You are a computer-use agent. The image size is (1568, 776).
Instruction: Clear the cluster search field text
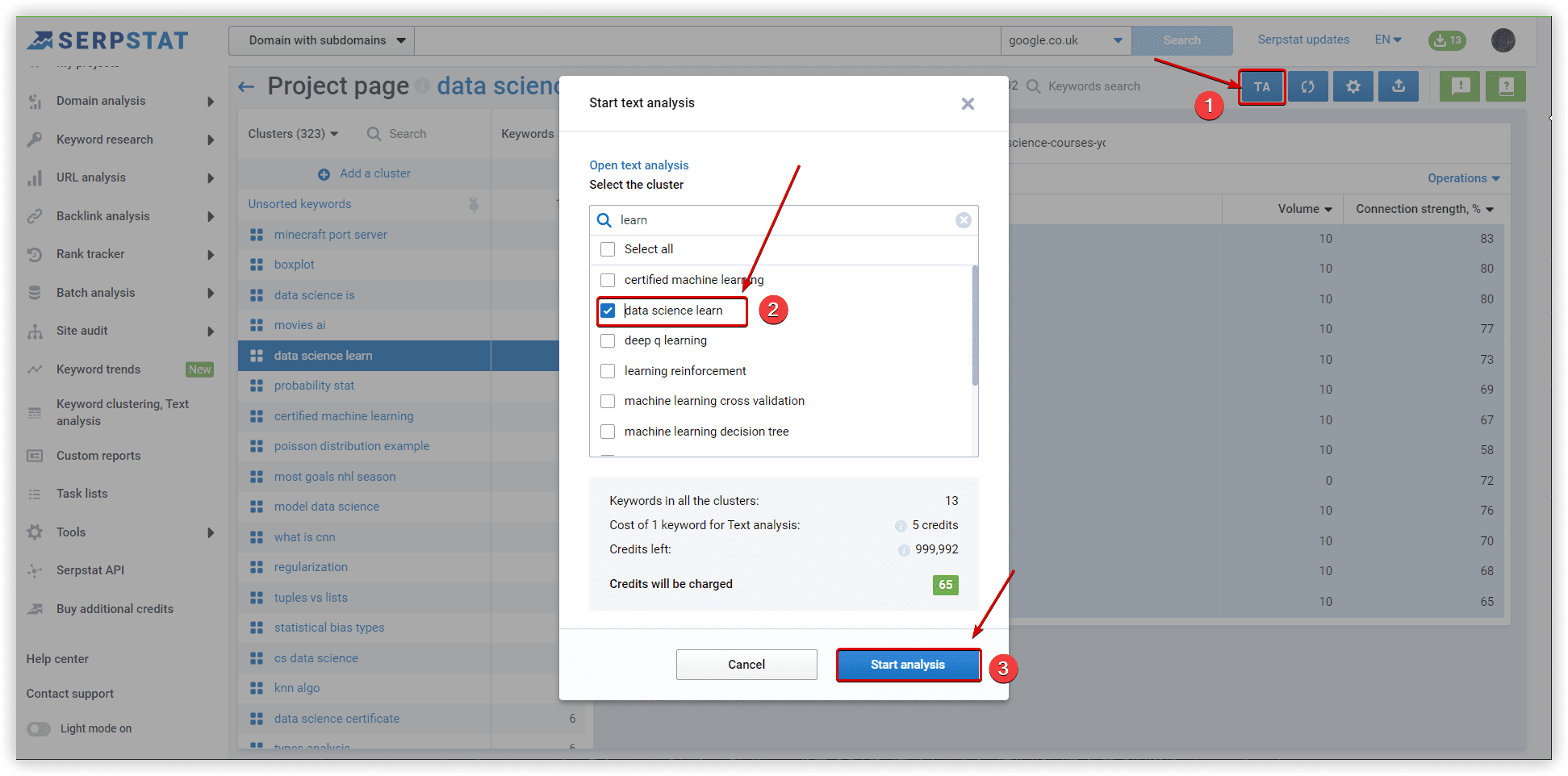click(963, 220)
